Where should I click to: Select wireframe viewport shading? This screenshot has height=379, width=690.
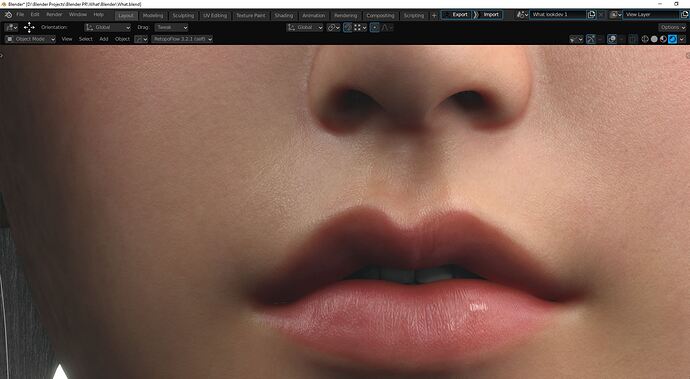(x=645, y=39)
